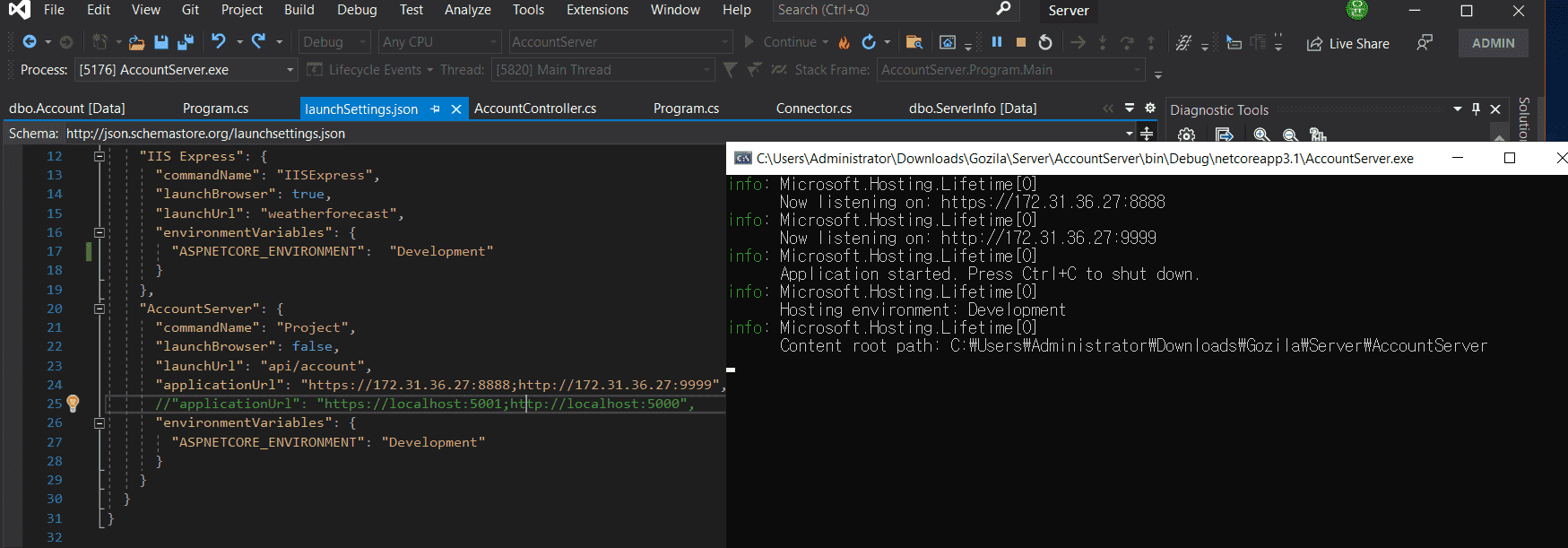Image resolution: width=1568 pixels, height=548 pixels.
Task: Open Diagnostic Tools settings gear
Action: point(1187,135)
